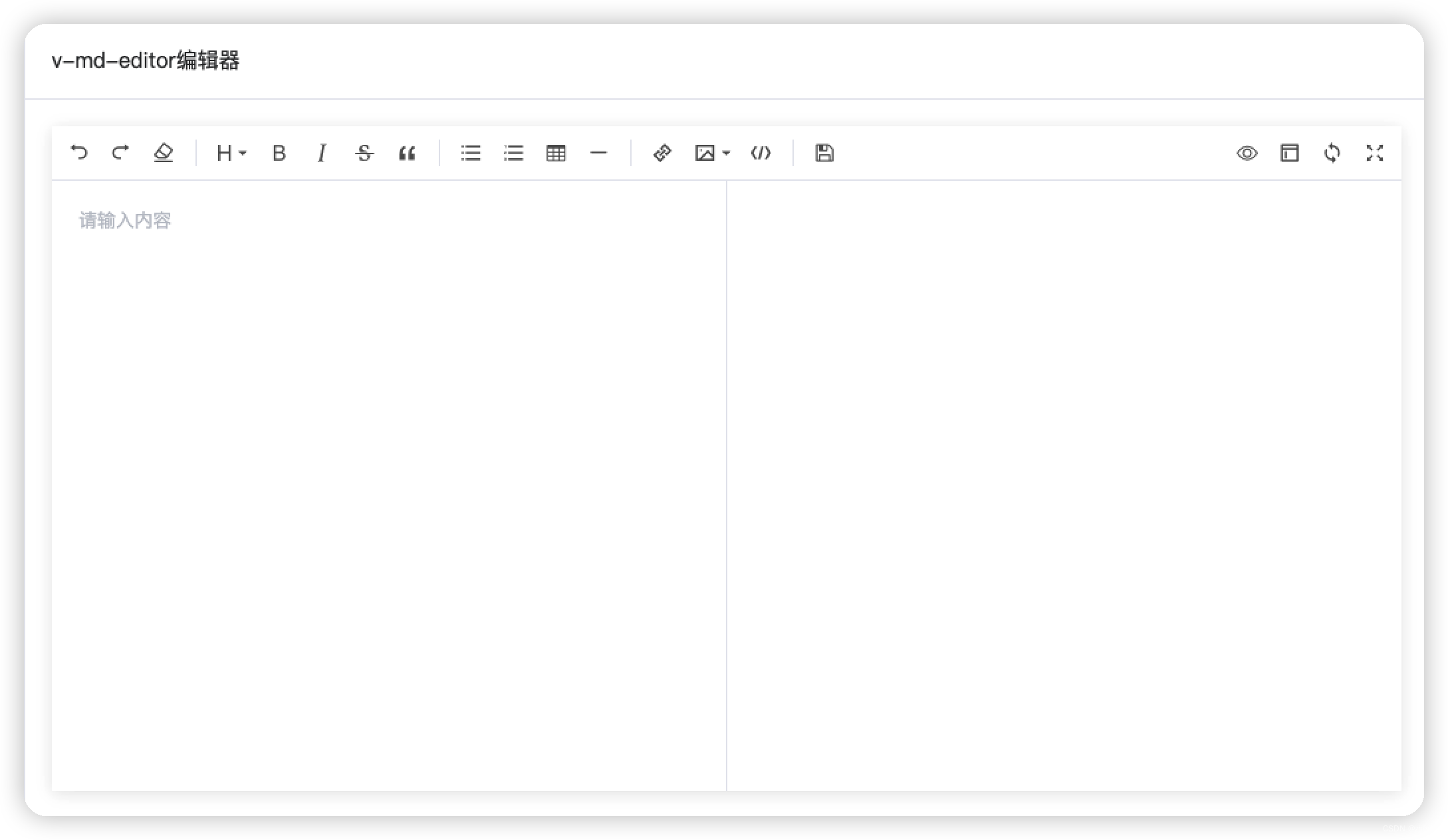
Task: Apply italic formatting
Action: 322,153
